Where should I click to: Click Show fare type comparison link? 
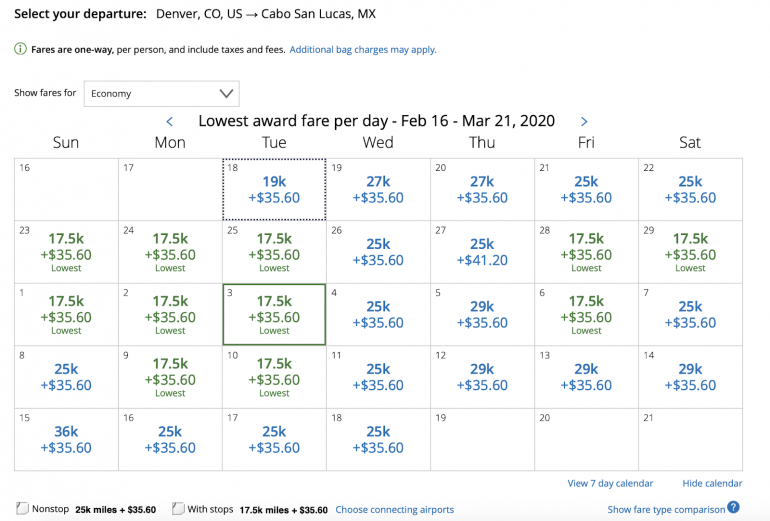click(x=665, y=510)
